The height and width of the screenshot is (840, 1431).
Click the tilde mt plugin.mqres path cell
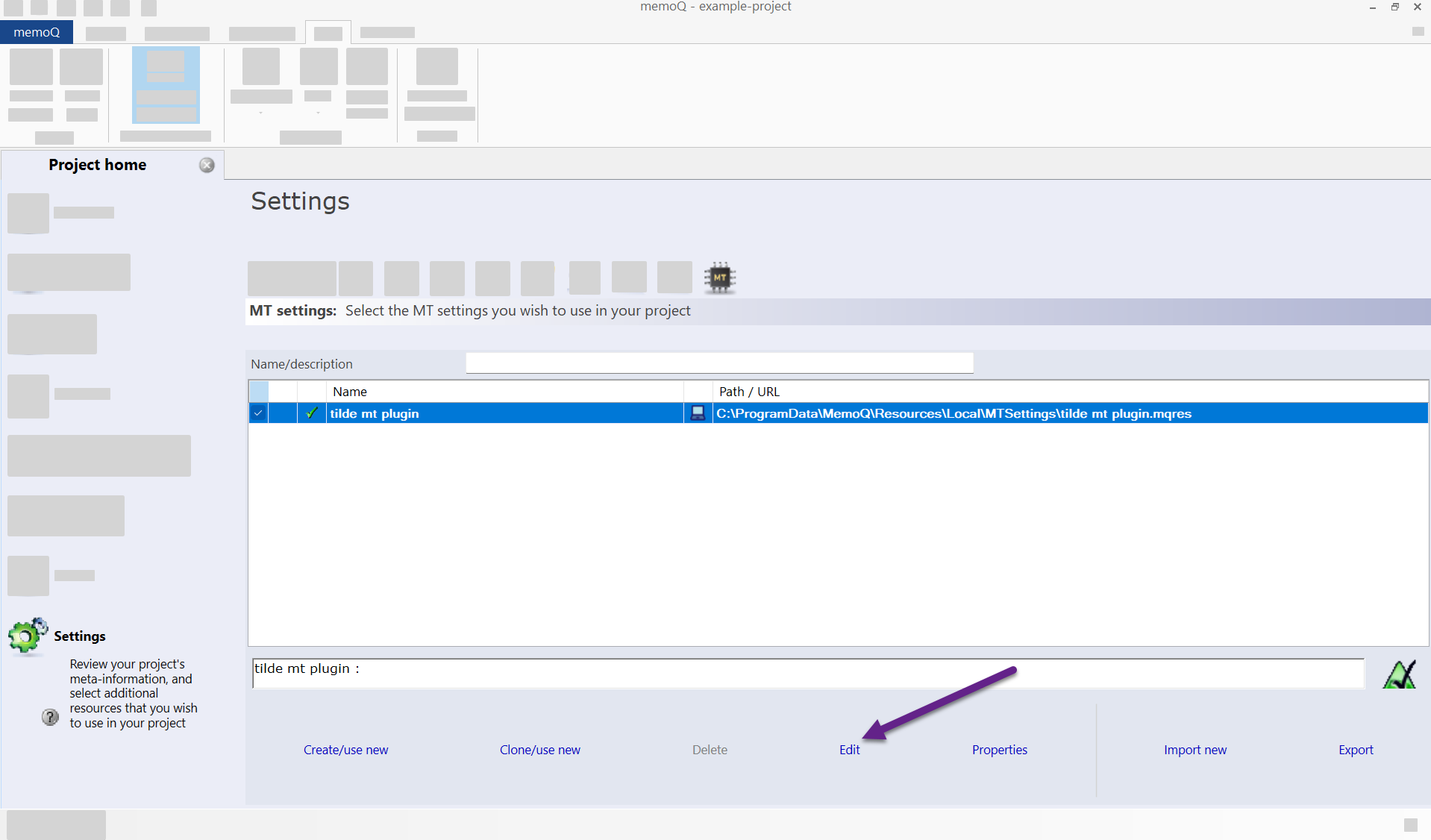(x=1070, y=413)
